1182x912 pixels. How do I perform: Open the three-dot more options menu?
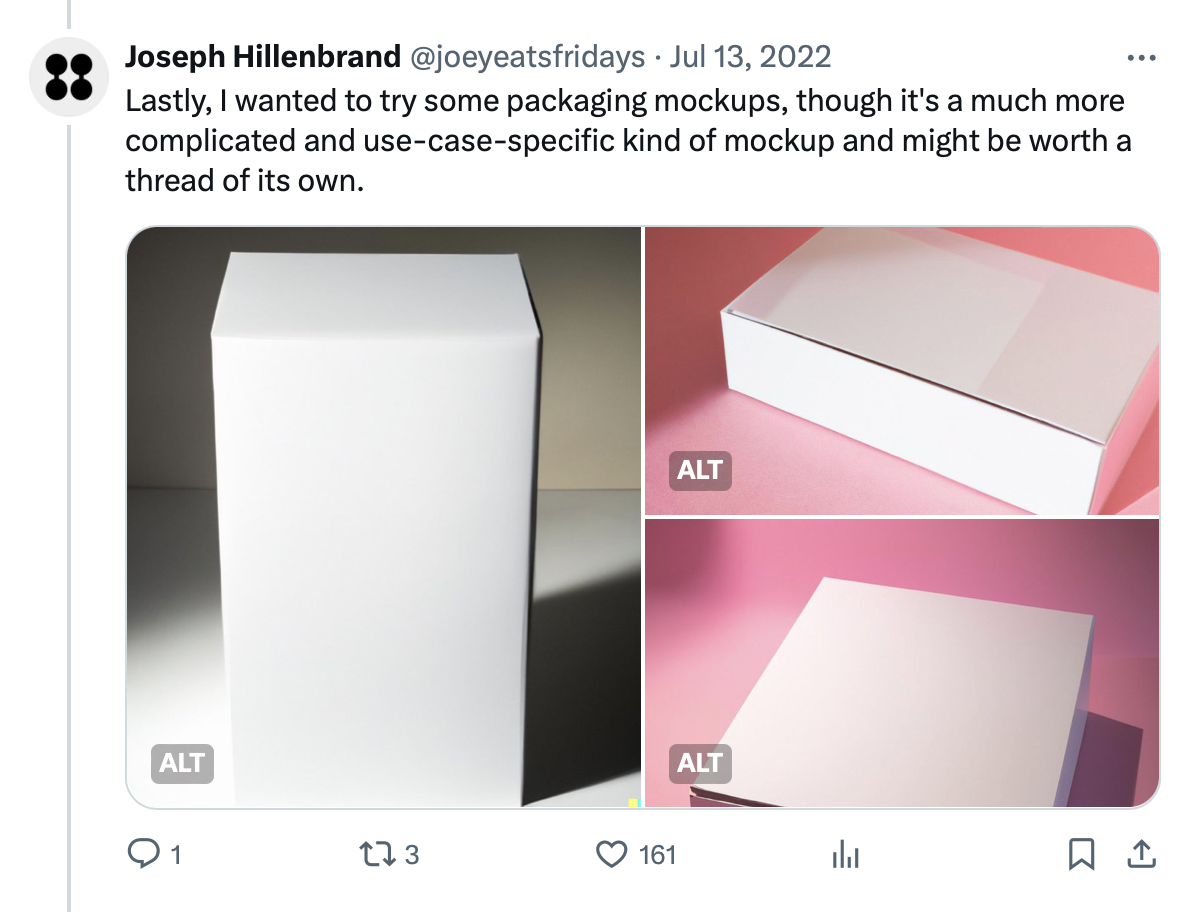(1141, 57)
